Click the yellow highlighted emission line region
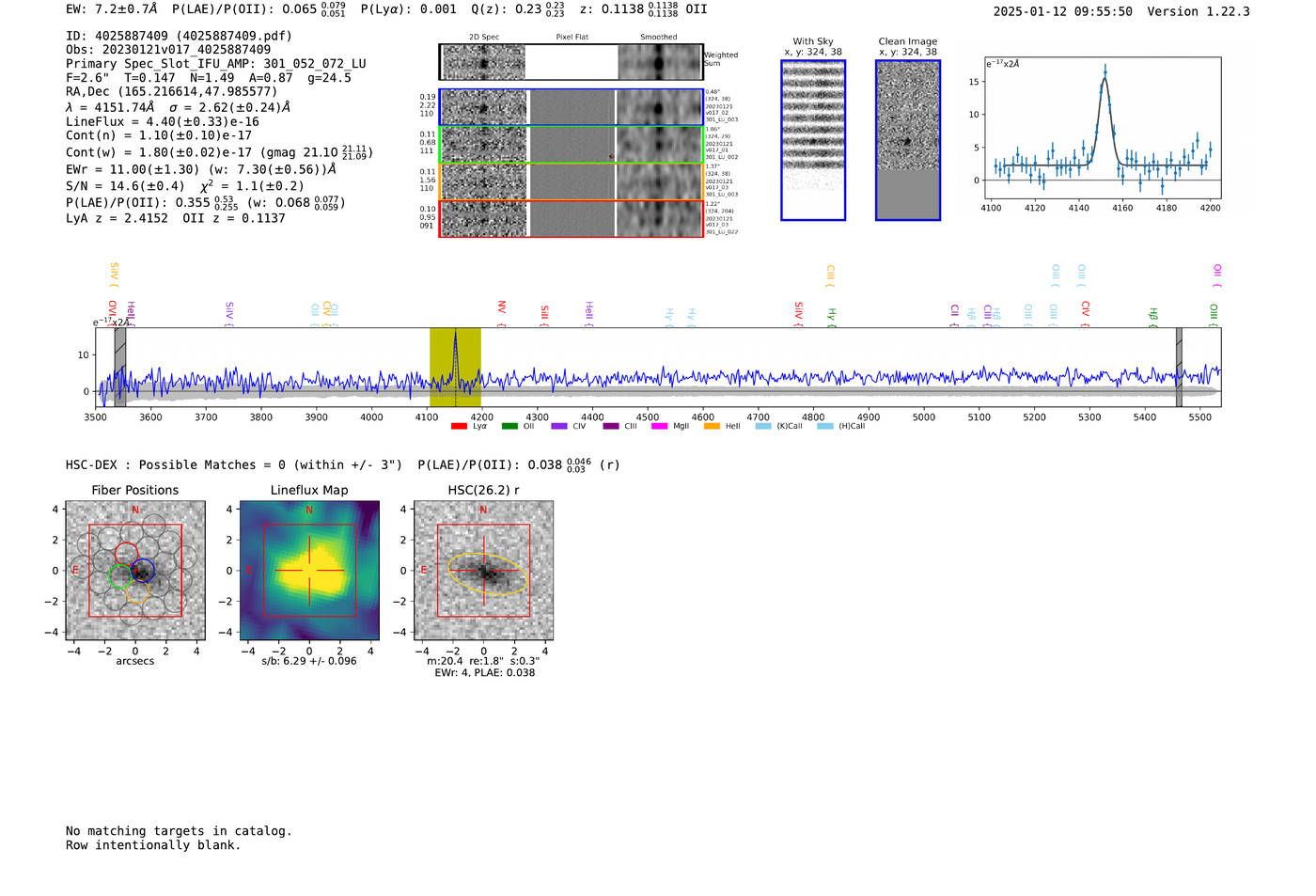This screenshot has height=896, width=1316. (455, 368)
